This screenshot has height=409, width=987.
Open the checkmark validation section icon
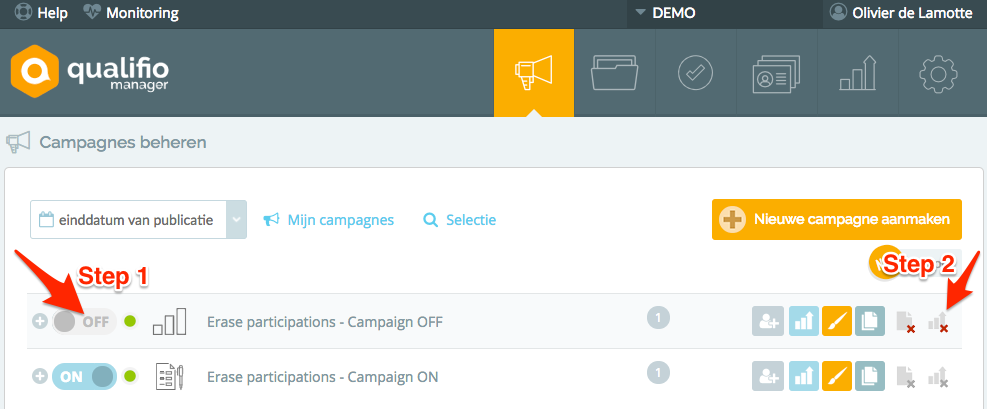coord(696,73)
